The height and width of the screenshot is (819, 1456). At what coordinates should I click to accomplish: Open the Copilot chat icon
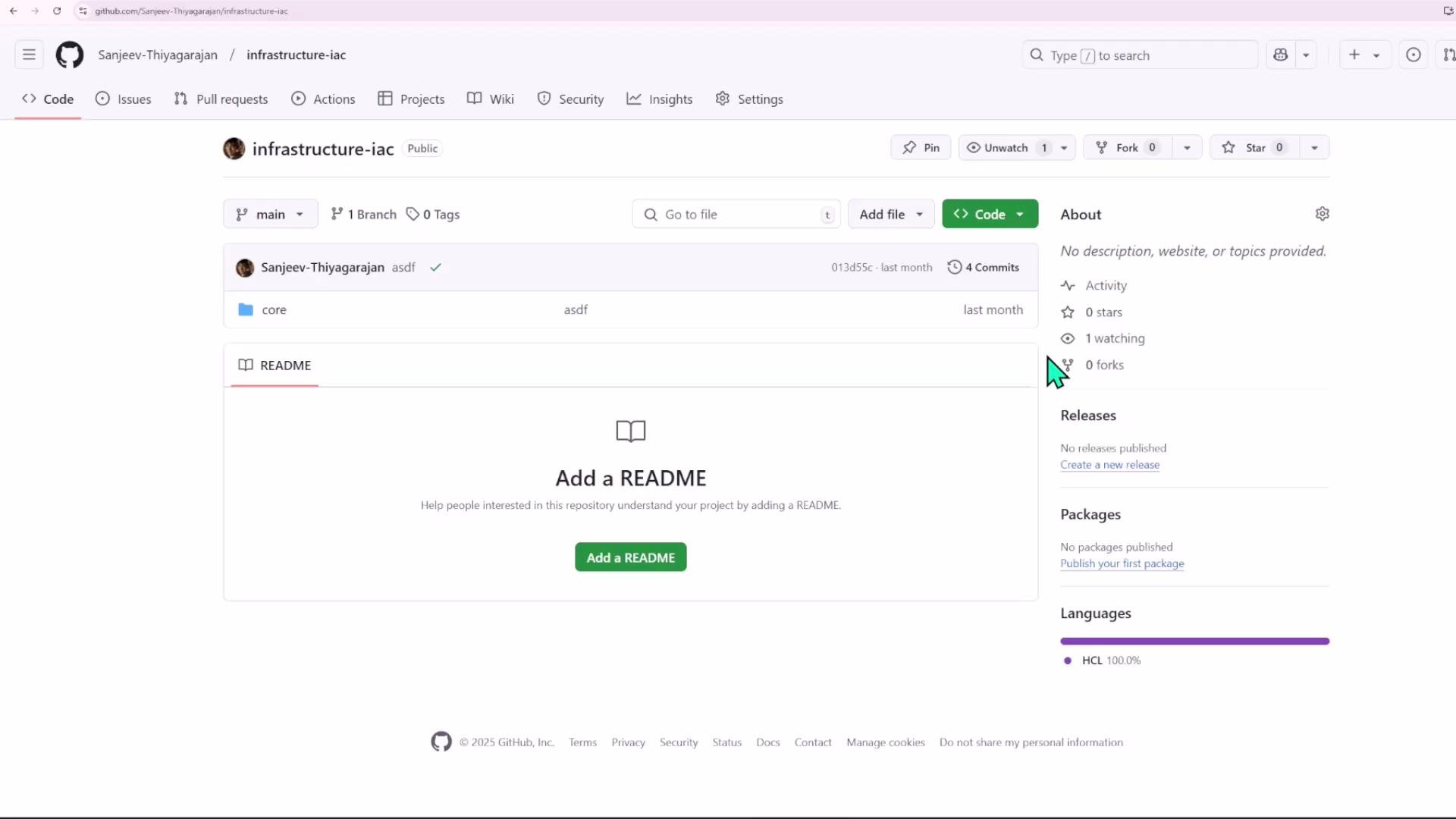coord(1281,55)
